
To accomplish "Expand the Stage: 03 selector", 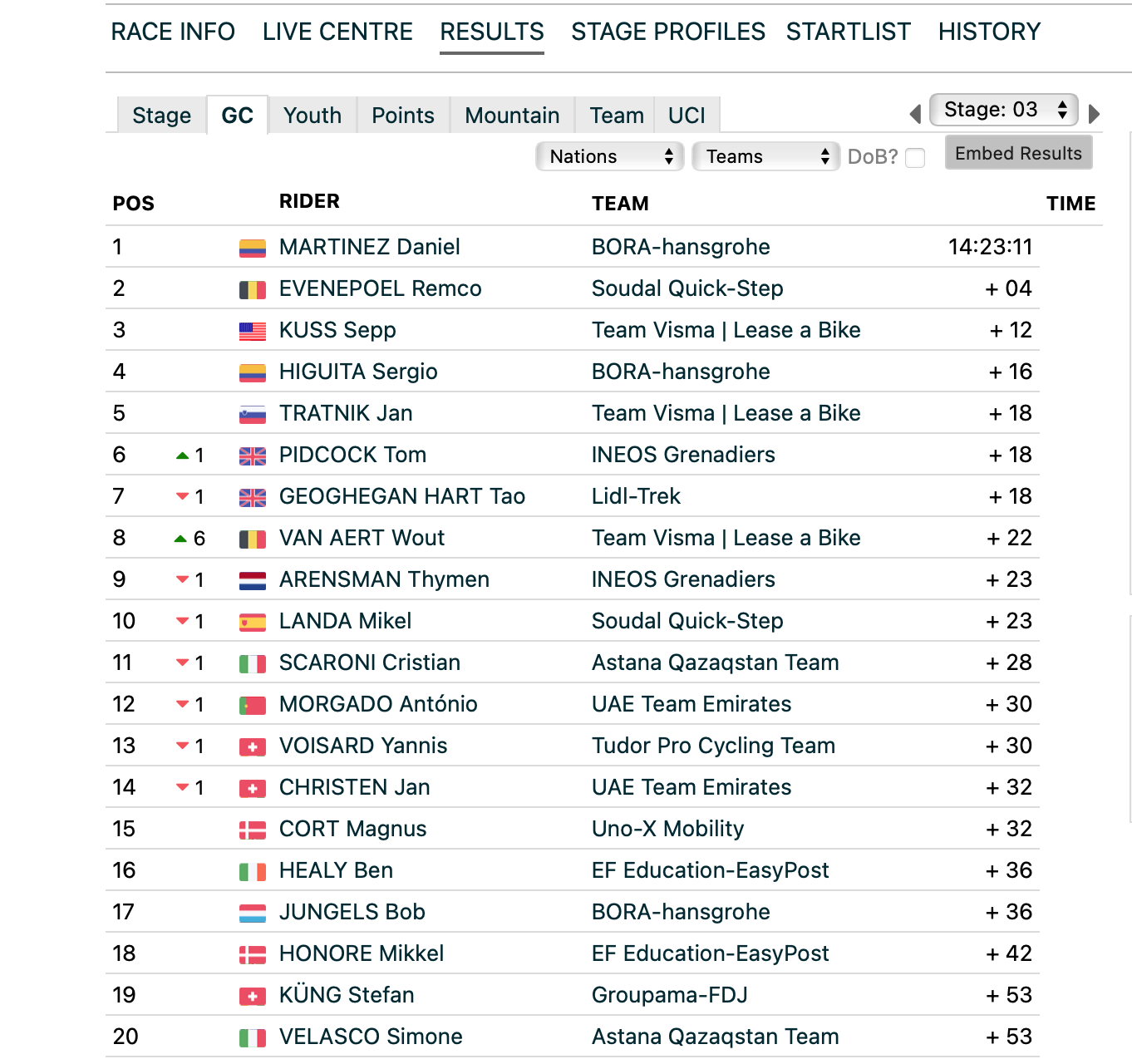I will pos(1004,110).
